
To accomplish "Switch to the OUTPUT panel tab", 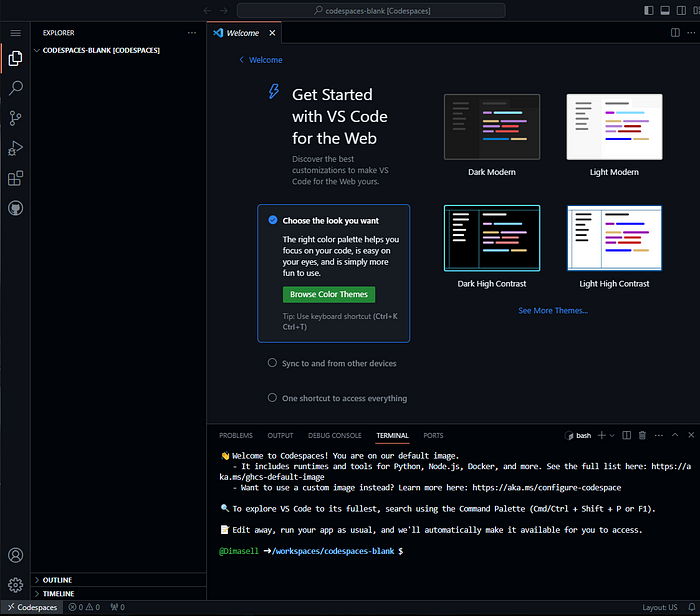I will 280,435.
